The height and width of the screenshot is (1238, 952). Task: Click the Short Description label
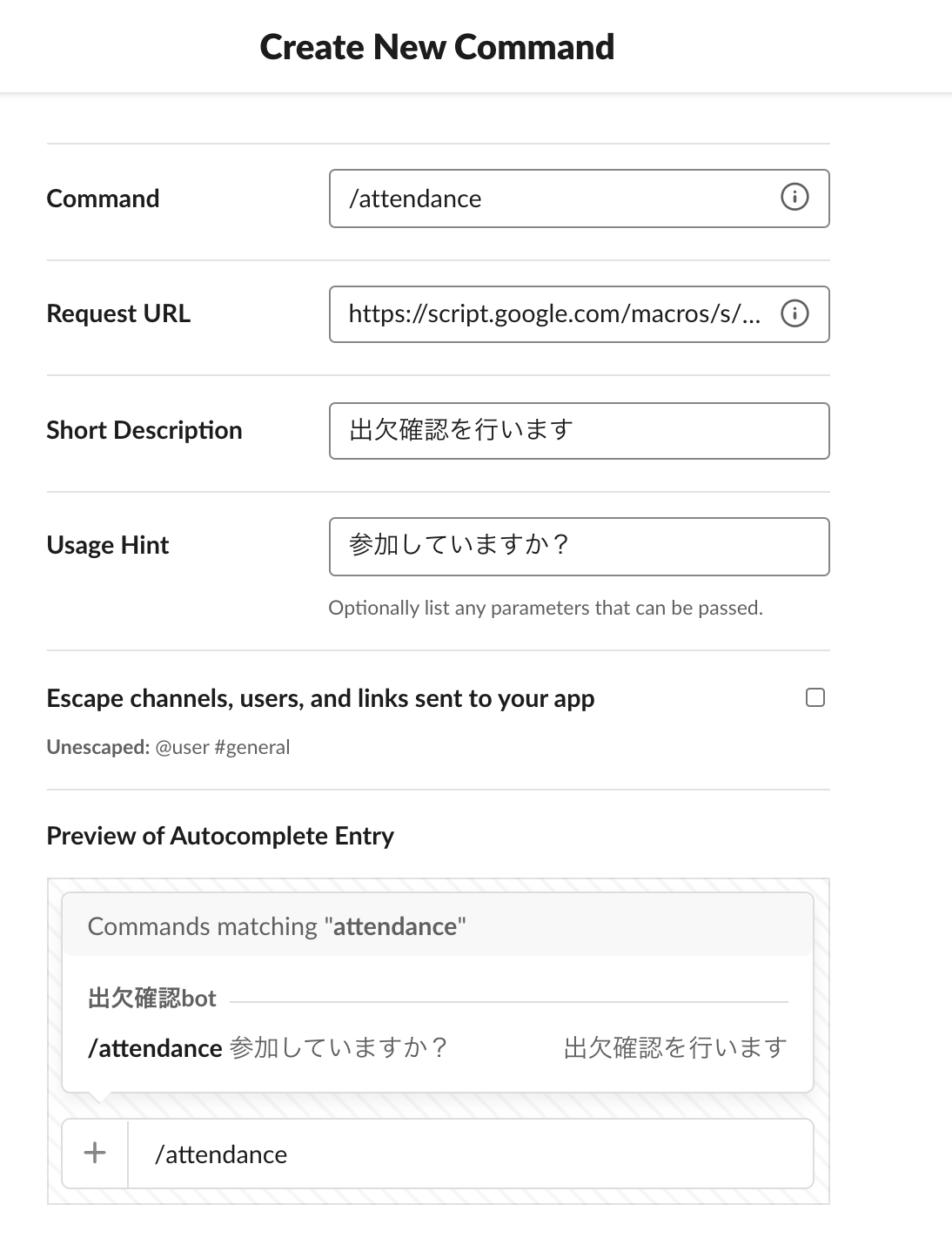[144, 430]
